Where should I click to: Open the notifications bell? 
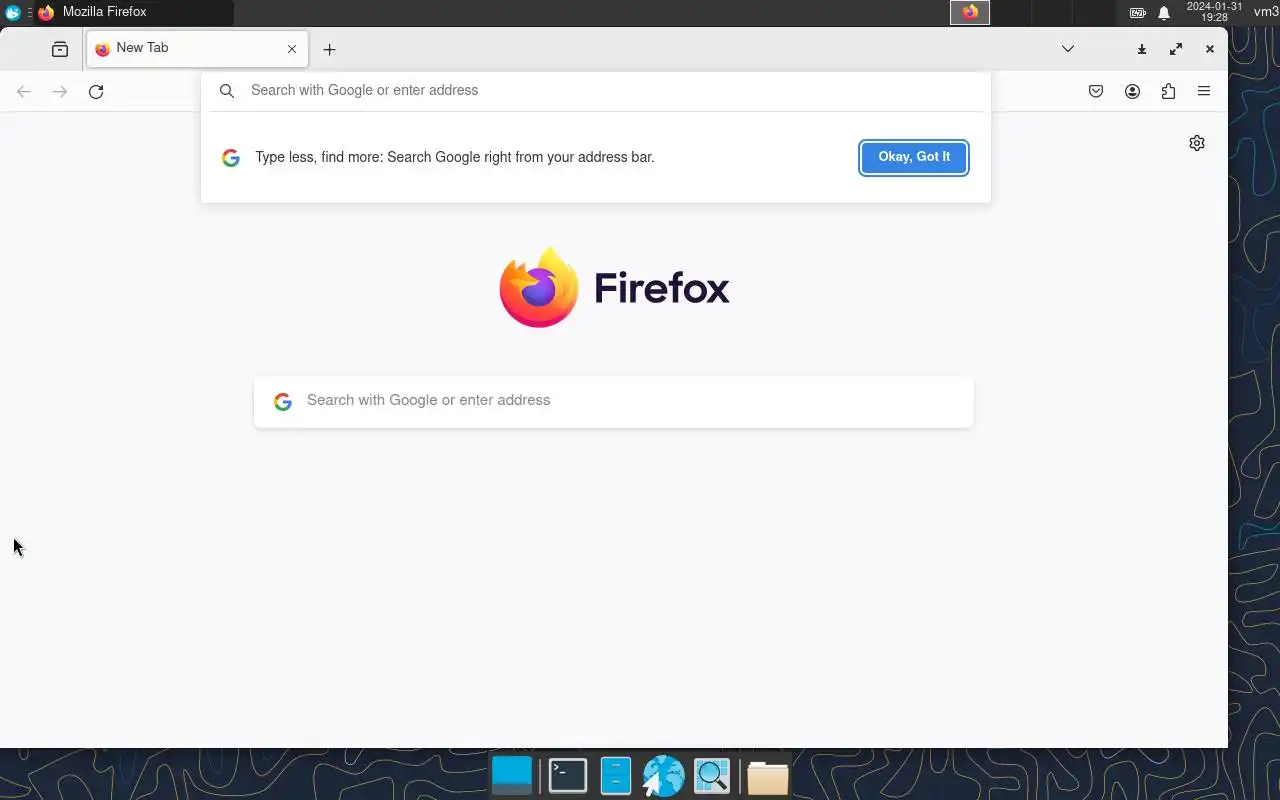point(1164,13)
